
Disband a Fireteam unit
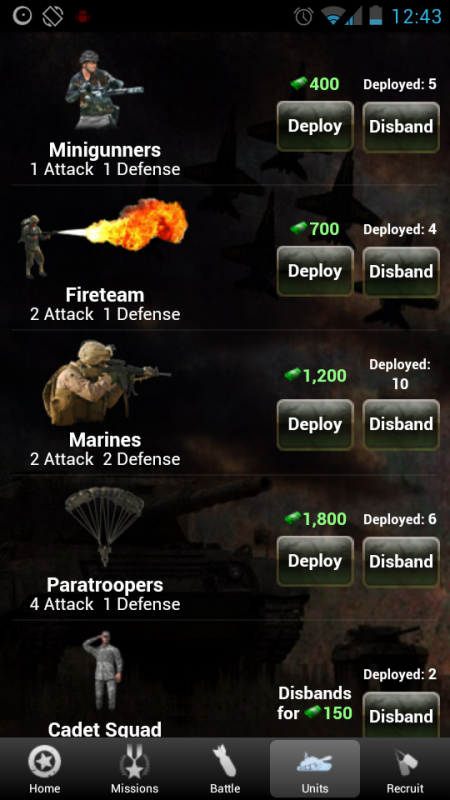(401, 271)
